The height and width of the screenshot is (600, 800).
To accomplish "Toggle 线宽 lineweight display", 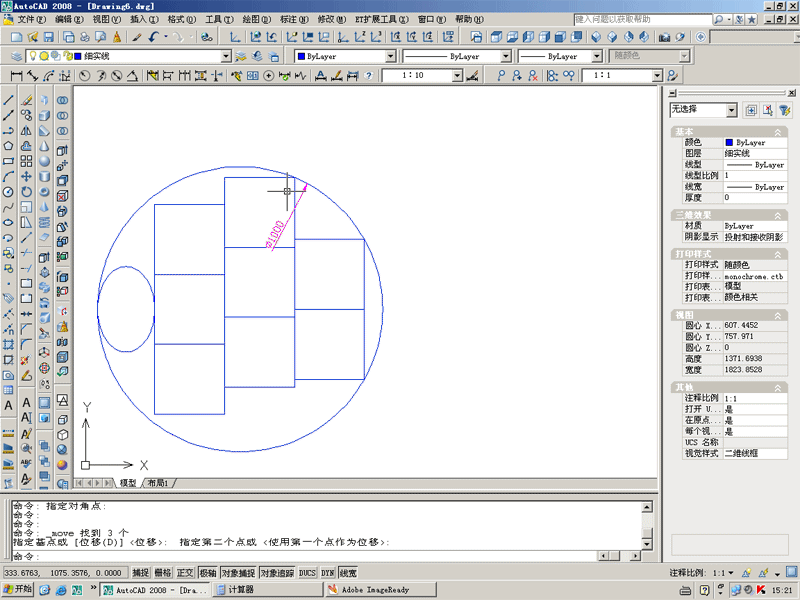I will [348, 573].
